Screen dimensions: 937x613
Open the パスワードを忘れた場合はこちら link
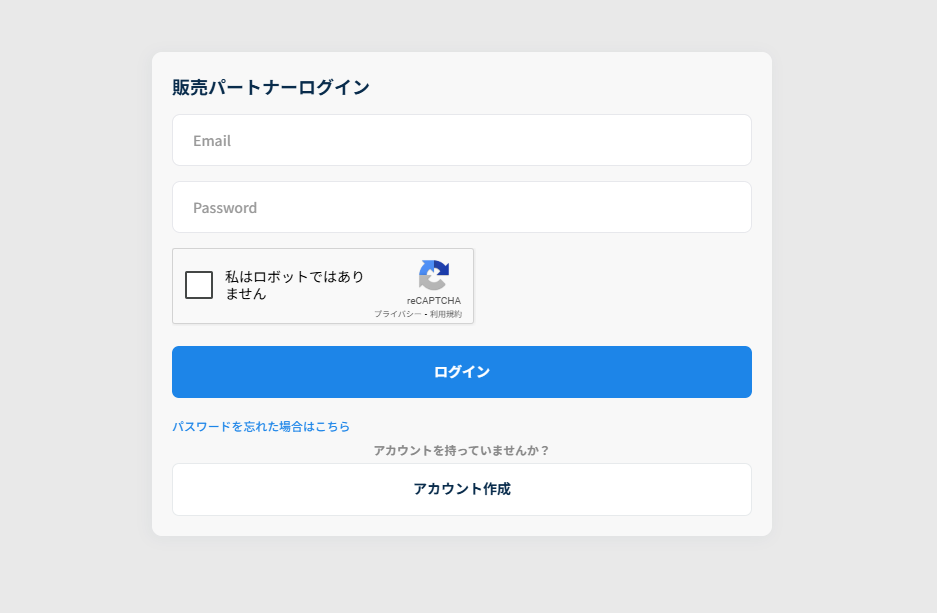[261, 427]
